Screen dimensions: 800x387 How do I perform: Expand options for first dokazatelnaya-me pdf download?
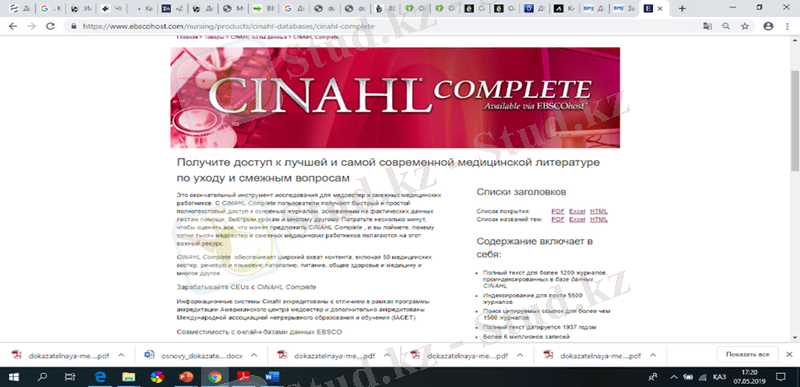point(121,355)
